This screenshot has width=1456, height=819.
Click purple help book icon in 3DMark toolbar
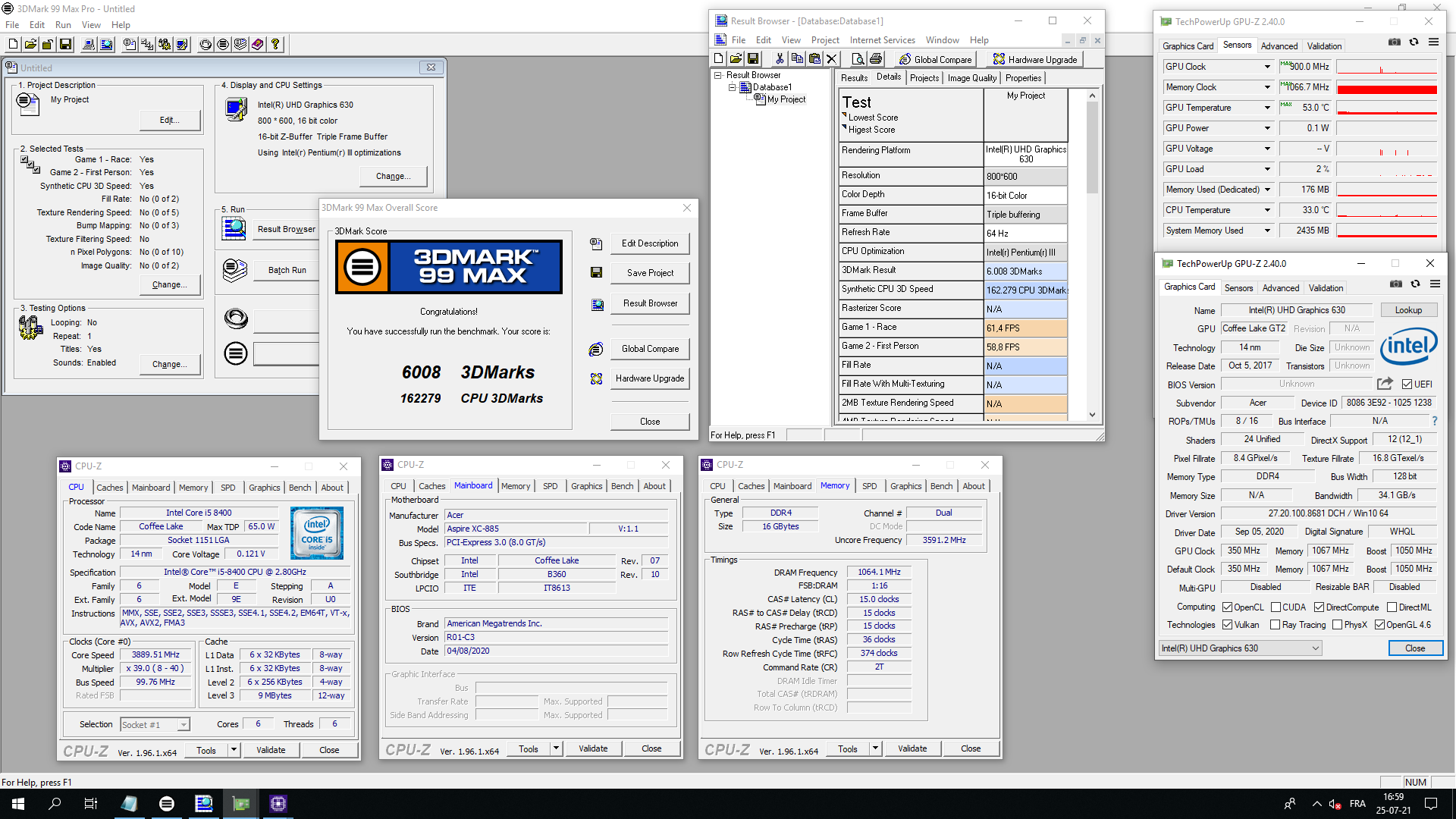pos(258,45)
